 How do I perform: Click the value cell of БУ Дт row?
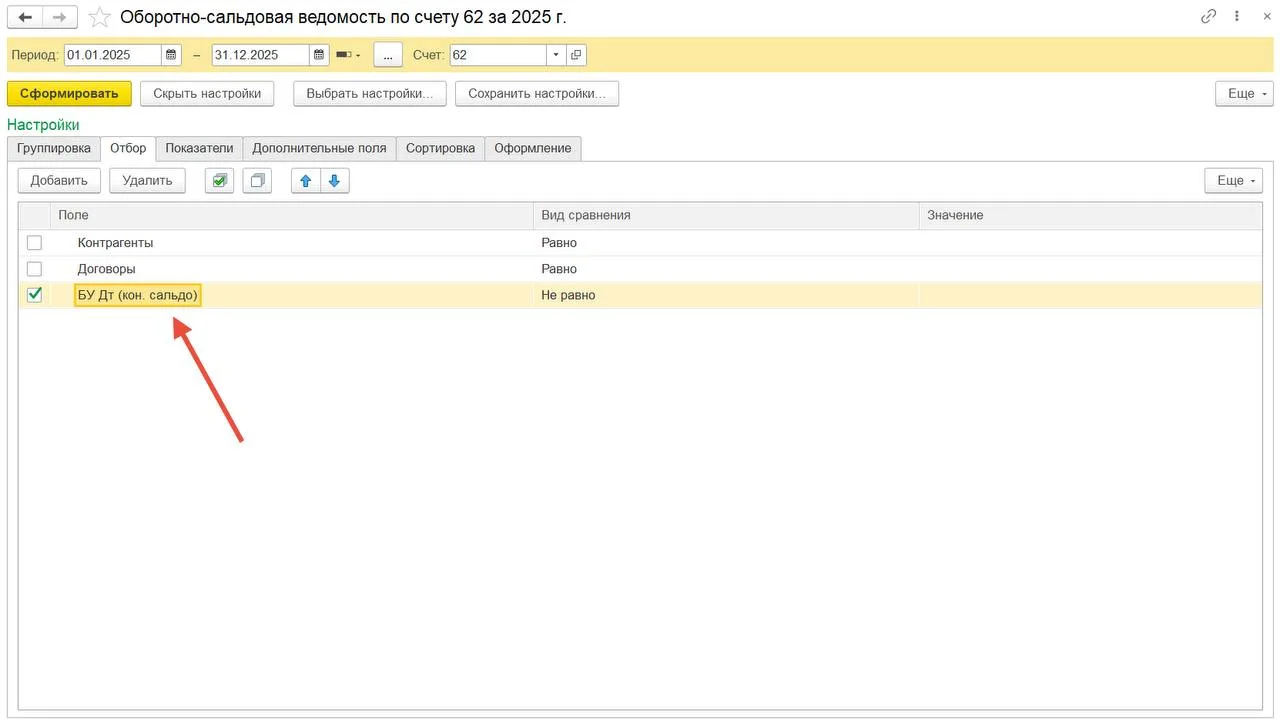click(x=1090, y=295)
